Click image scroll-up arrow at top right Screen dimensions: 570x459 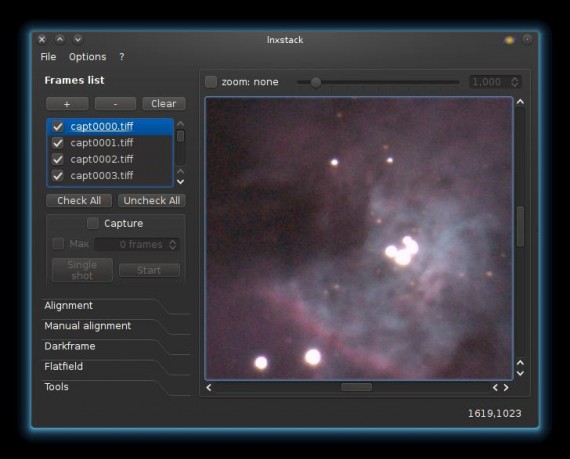[520, 102]
